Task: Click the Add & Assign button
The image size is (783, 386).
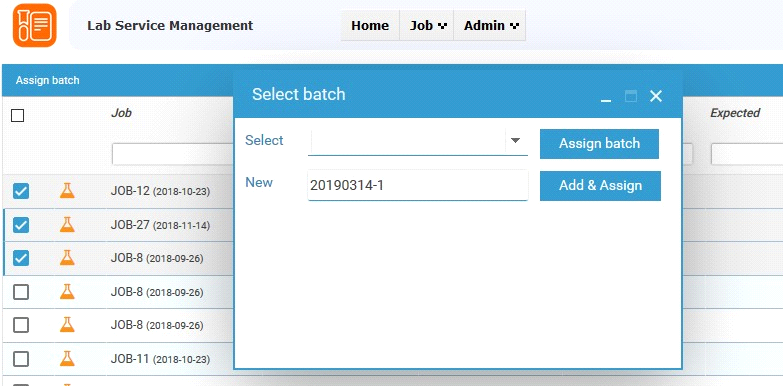Action: tap(600, 186)
